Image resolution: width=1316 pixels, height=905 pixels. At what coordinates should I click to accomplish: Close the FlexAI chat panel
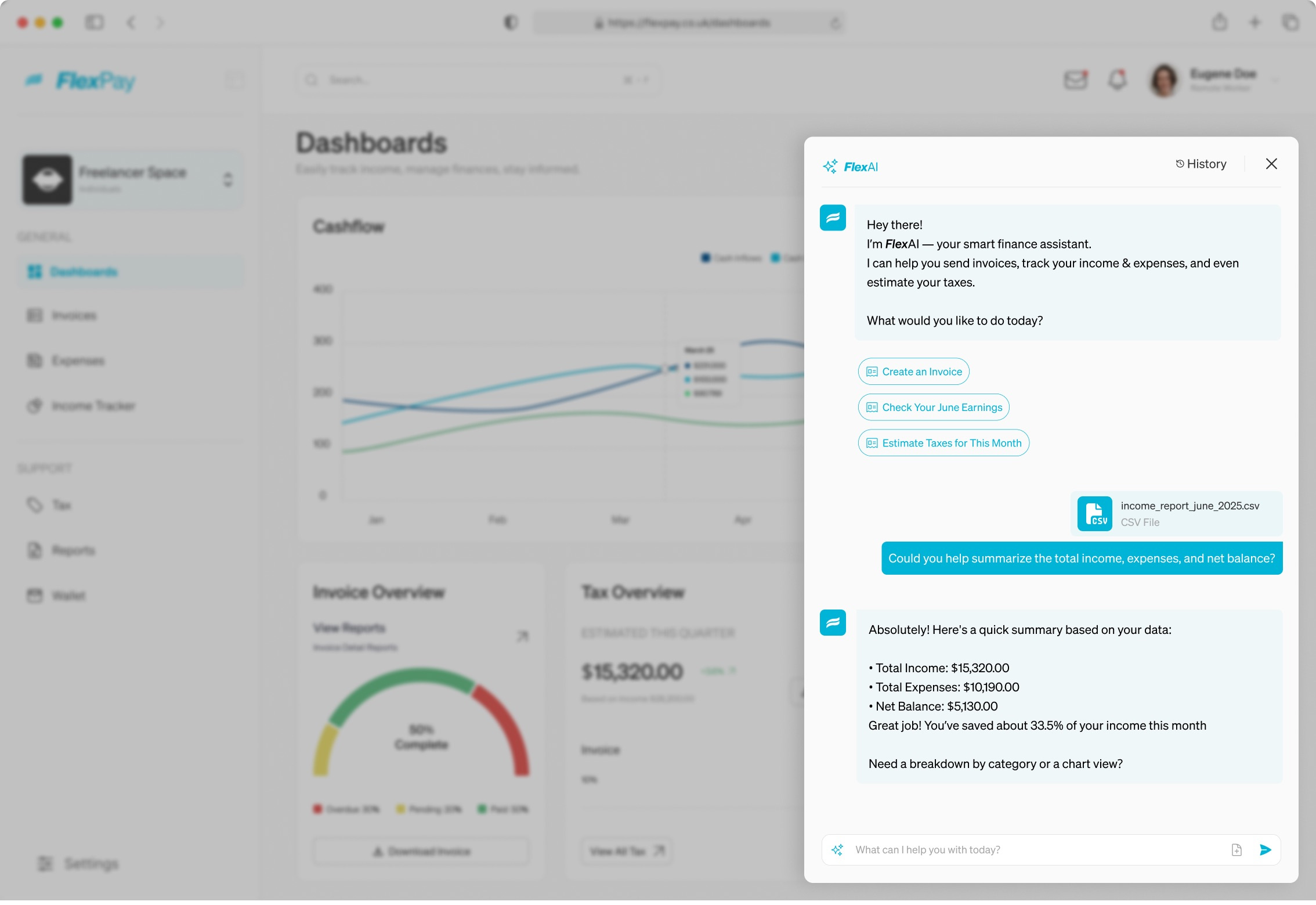tap(1271, 164)
